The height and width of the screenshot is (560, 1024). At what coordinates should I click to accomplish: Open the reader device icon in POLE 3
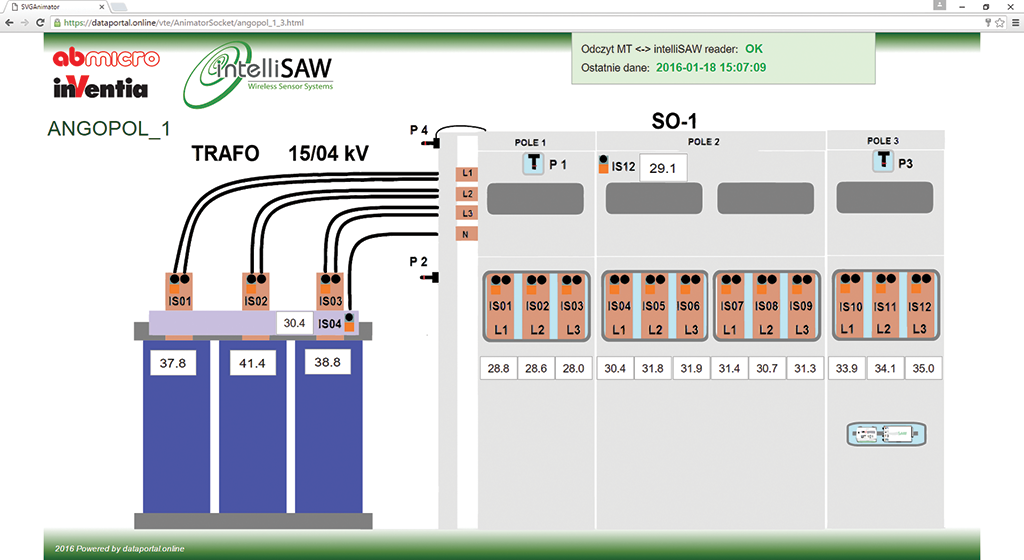coord(887,434)
